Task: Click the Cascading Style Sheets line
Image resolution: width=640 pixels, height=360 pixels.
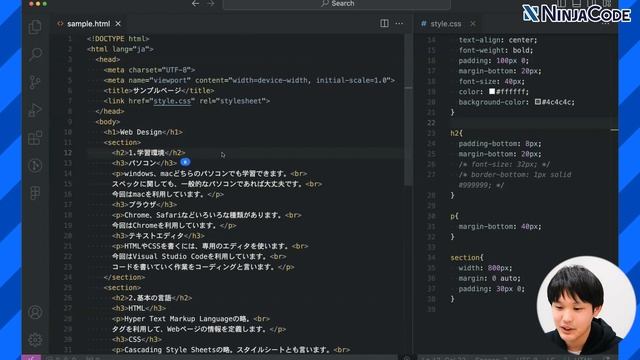Action: coord(231,350)
